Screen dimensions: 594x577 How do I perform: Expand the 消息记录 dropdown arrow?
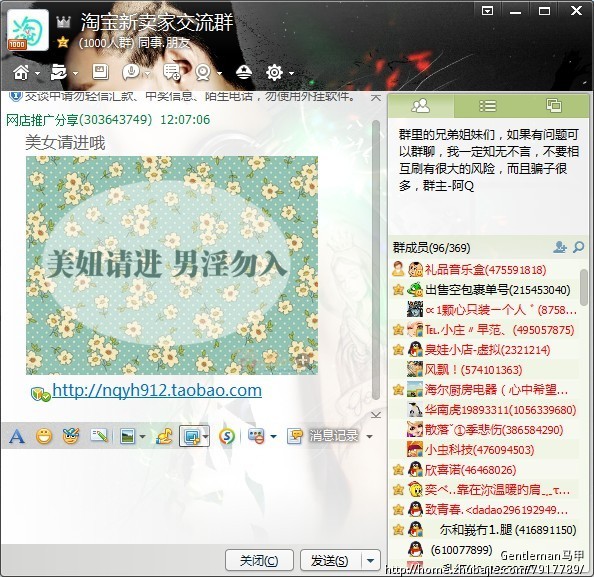coord(369,437)
